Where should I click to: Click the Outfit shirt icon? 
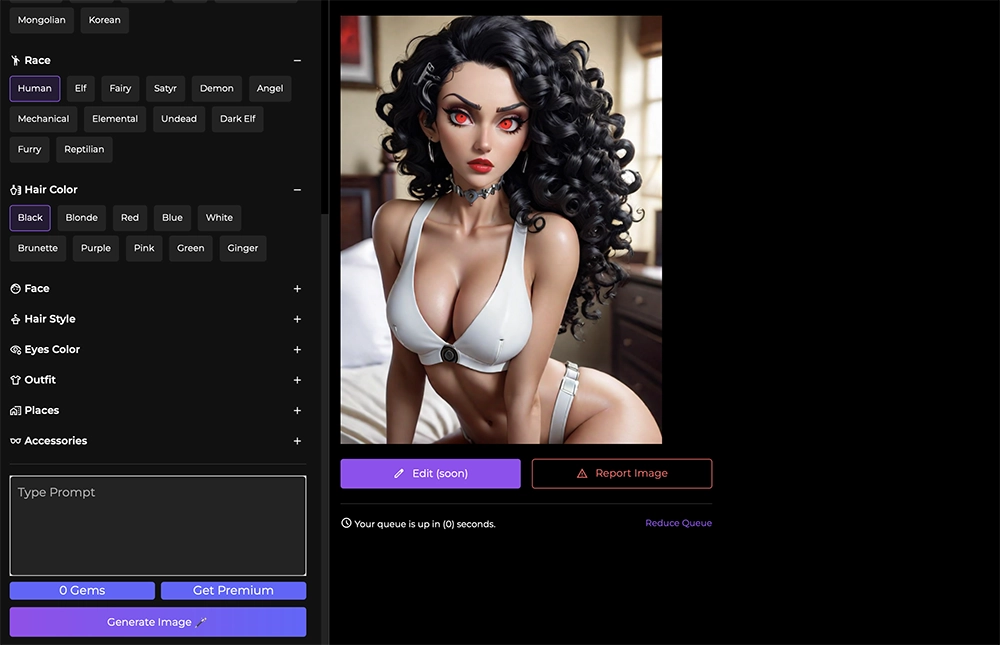(x=14, y=380)
